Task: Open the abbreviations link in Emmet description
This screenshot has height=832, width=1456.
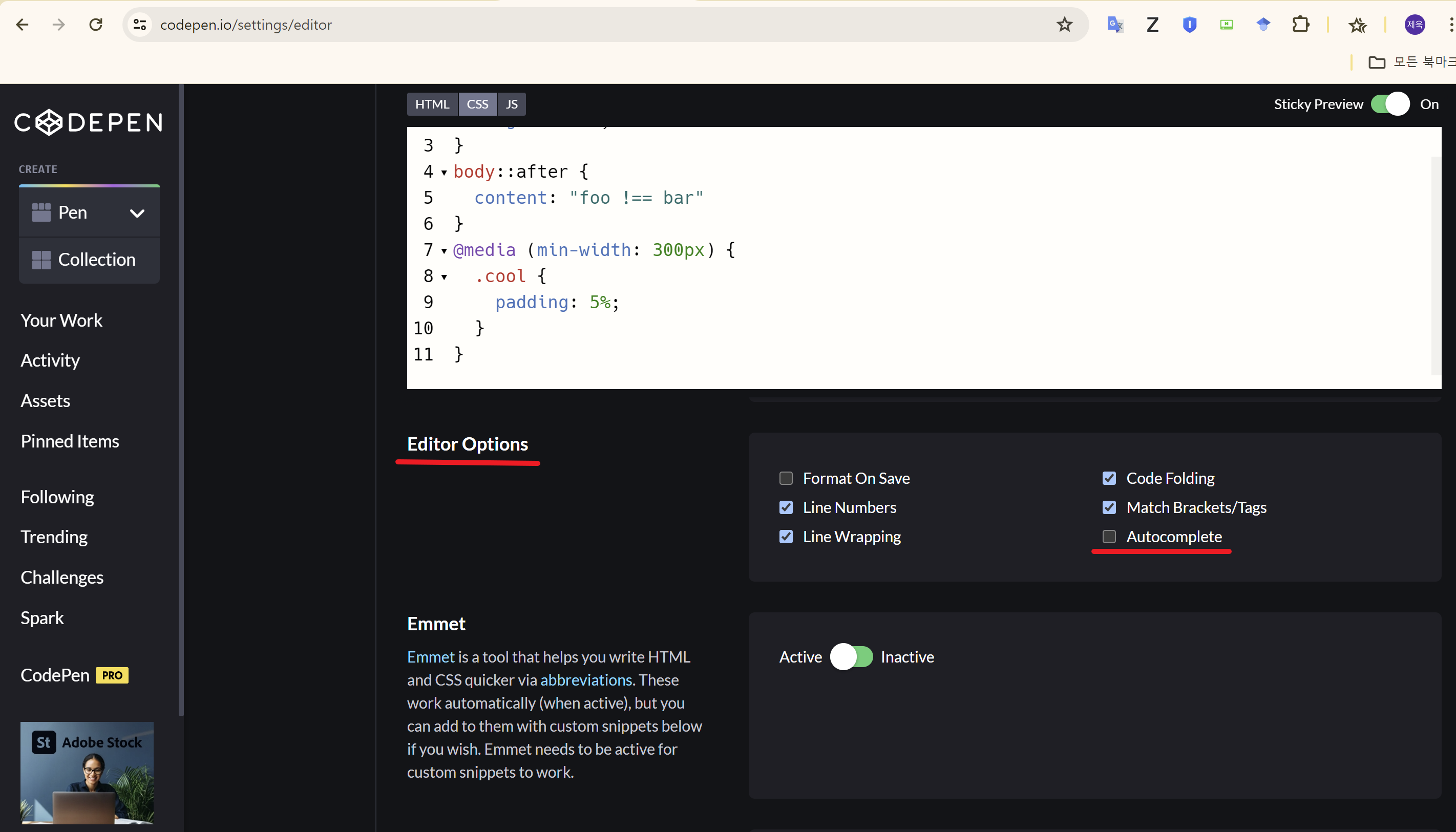Action: [x=586, y=680]
